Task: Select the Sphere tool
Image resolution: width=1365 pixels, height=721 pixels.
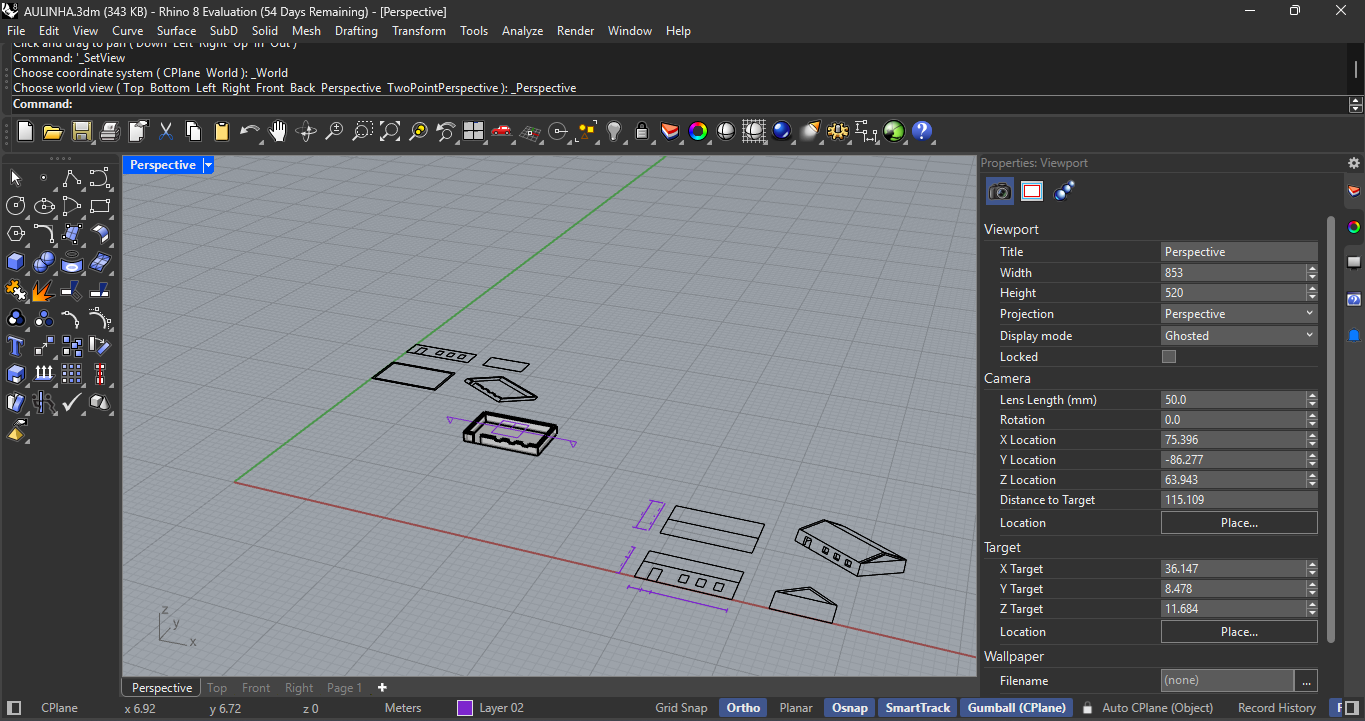Action: pyautogui.click(x=45, y=261)
